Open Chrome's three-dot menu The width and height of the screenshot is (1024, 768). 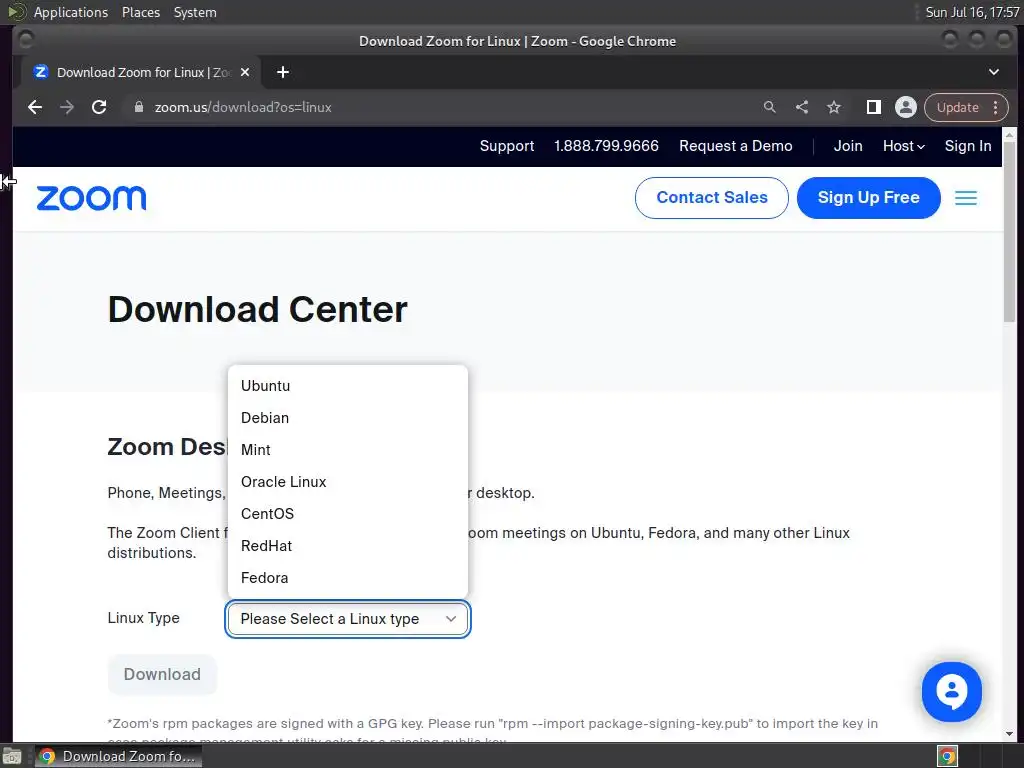click(995, 107)
